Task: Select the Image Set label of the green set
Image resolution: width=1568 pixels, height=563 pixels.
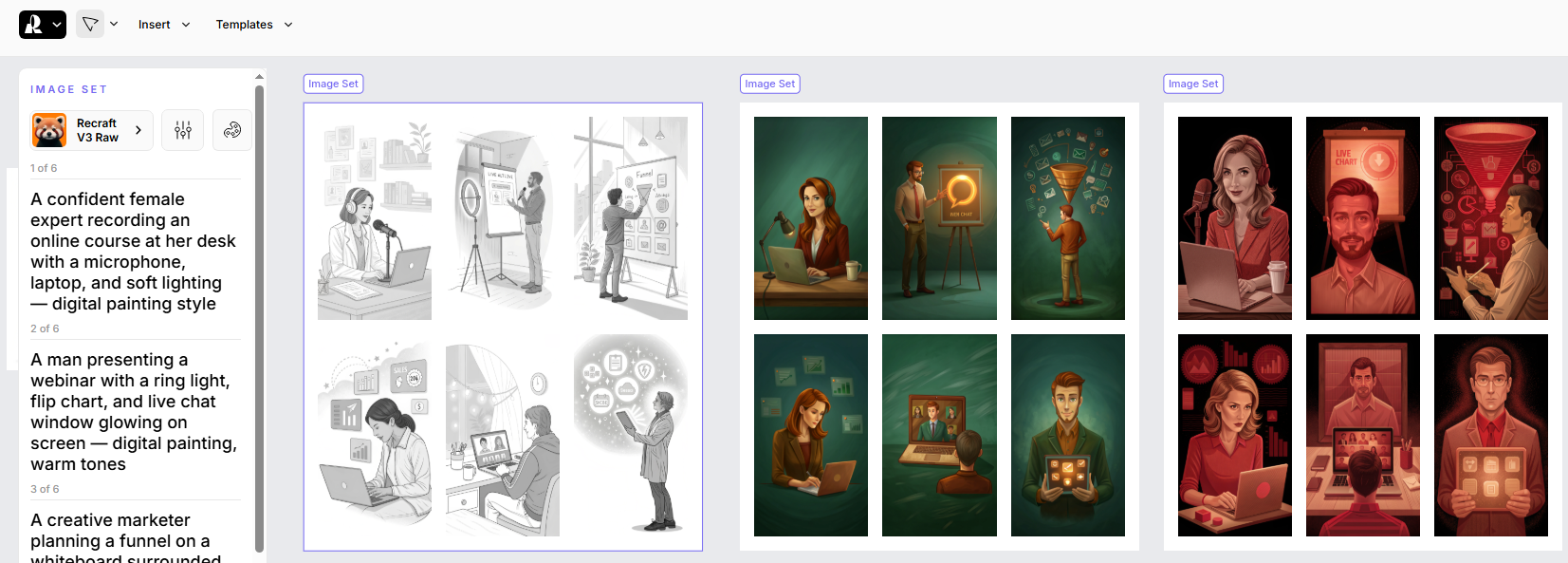Action: 769,84
